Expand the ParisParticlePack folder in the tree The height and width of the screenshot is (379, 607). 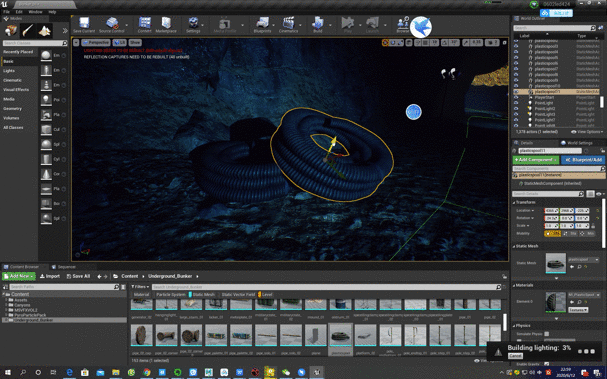coord(6,315)
